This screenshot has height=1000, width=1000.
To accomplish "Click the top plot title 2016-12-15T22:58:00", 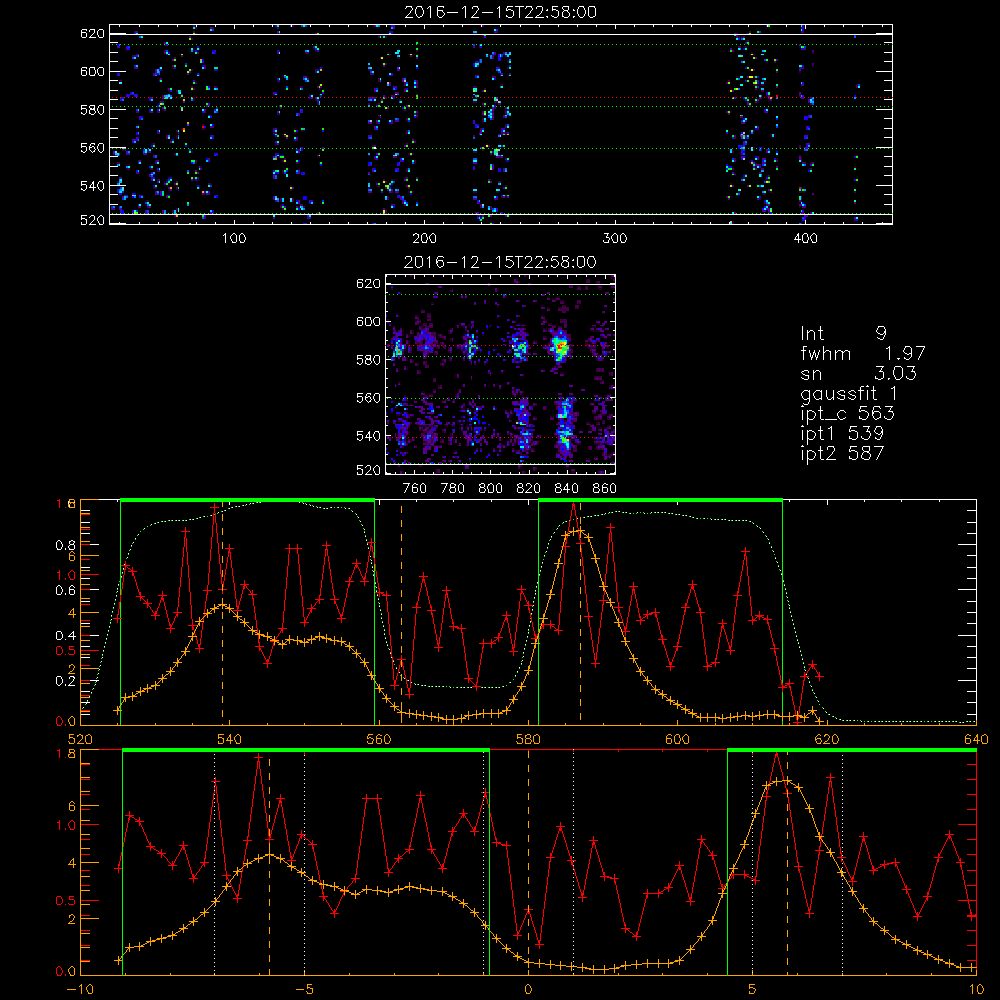I will coord(500,12).
